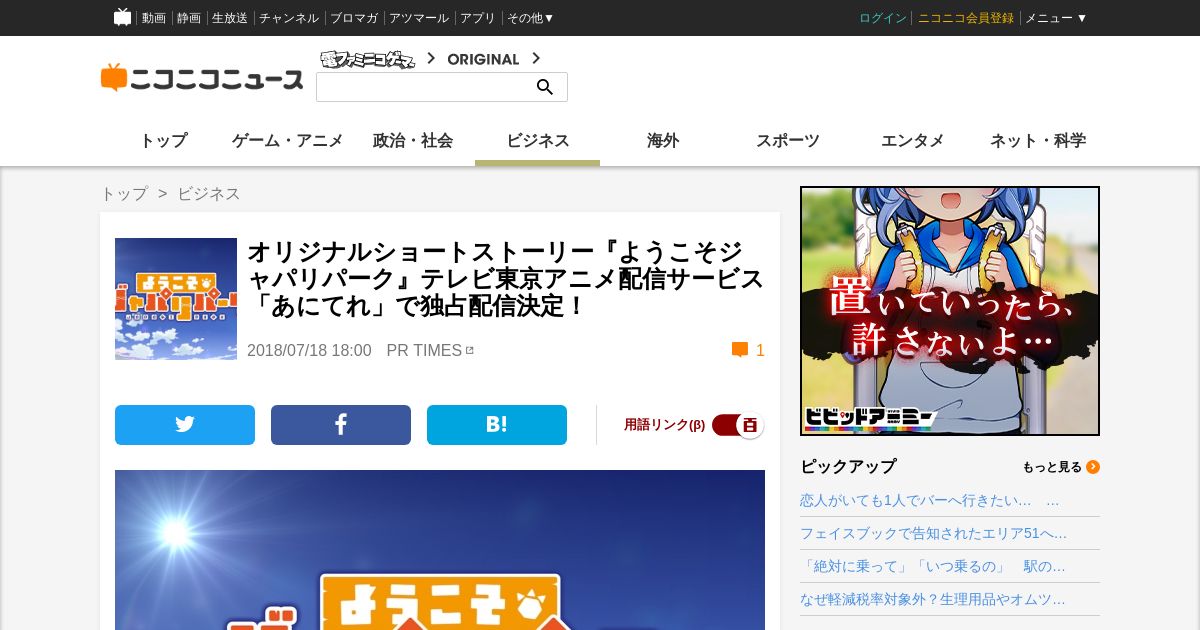The width and height of the screenshot is (1200, 630).
Task: Switch to 政治・社会 tab
Action: [x=413, y=141]
